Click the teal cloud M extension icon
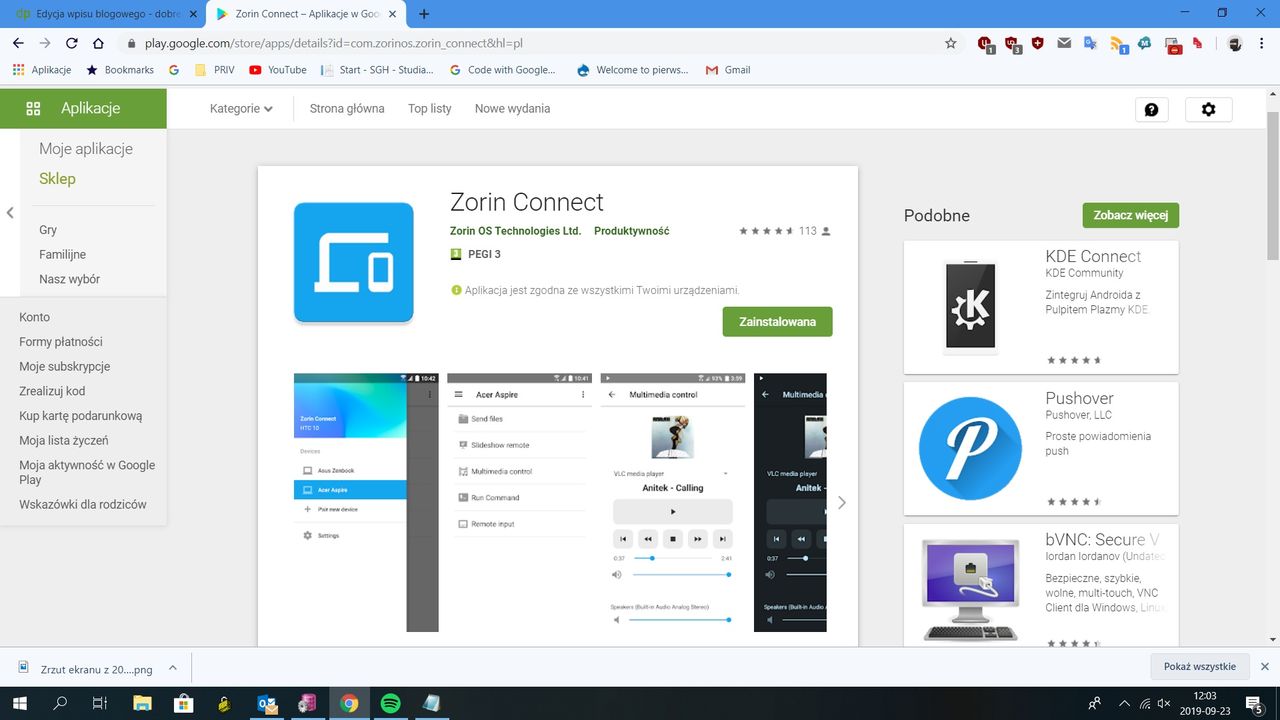Viewport: 1280px width, 720px height. tap(1144, 43)
